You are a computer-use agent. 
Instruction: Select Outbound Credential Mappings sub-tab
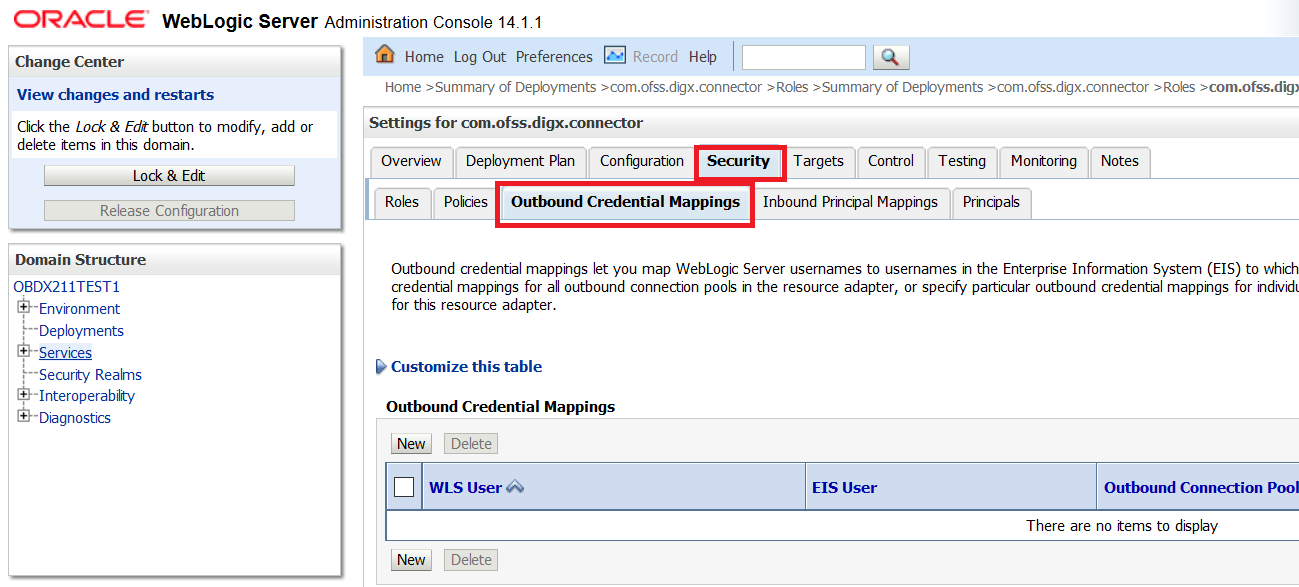pos(626,202)
